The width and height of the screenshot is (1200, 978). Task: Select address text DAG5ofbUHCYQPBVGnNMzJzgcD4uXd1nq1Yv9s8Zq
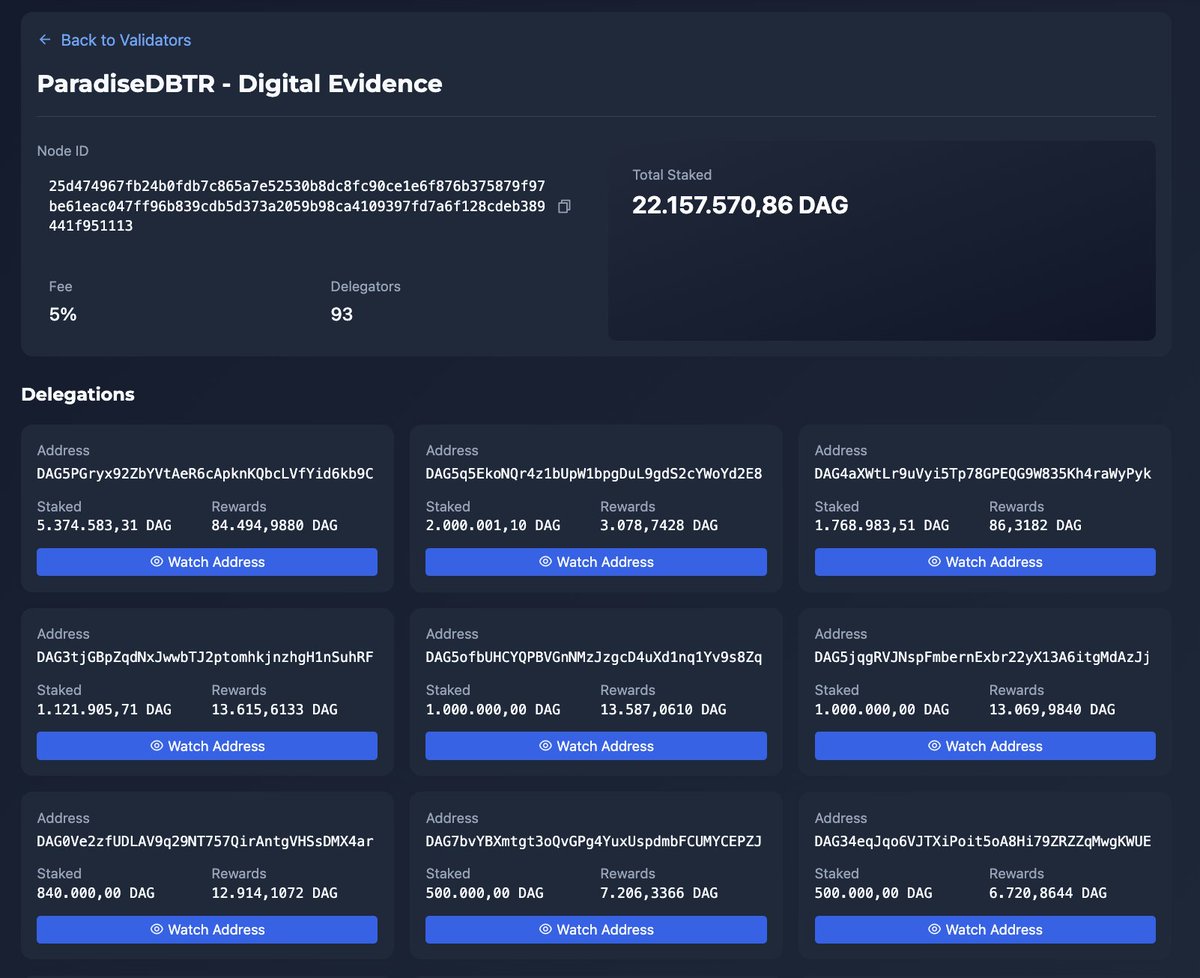(594, 657)
